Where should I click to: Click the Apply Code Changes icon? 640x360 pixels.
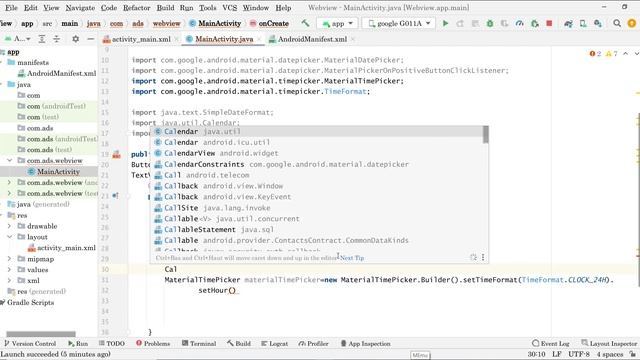[475, 23]
